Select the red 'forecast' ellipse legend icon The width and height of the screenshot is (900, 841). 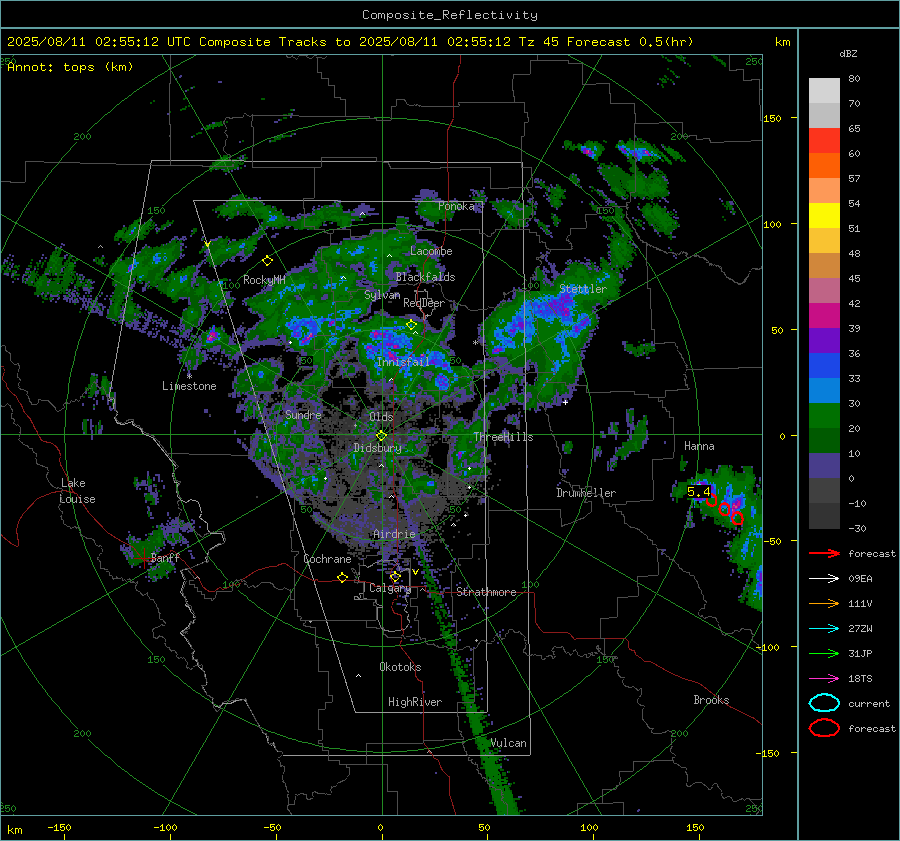point(824,728)
